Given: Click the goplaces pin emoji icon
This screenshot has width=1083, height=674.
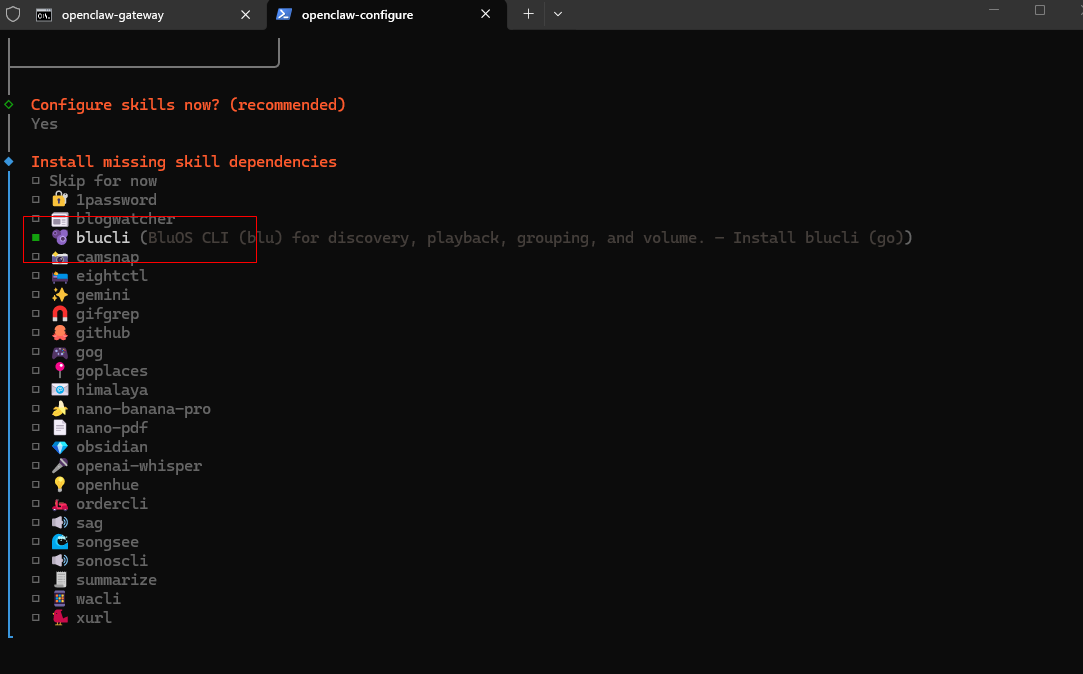Looking at the screenshot, I should (x=60, y=371).
